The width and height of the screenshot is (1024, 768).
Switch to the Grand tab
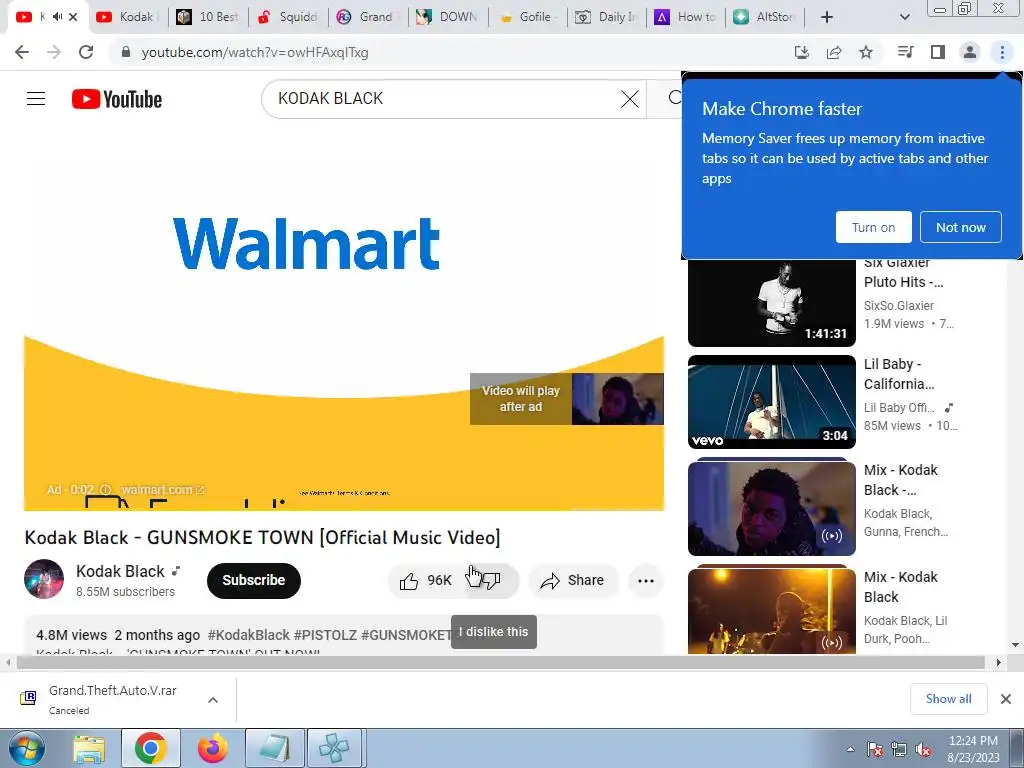tap(367, 17)
